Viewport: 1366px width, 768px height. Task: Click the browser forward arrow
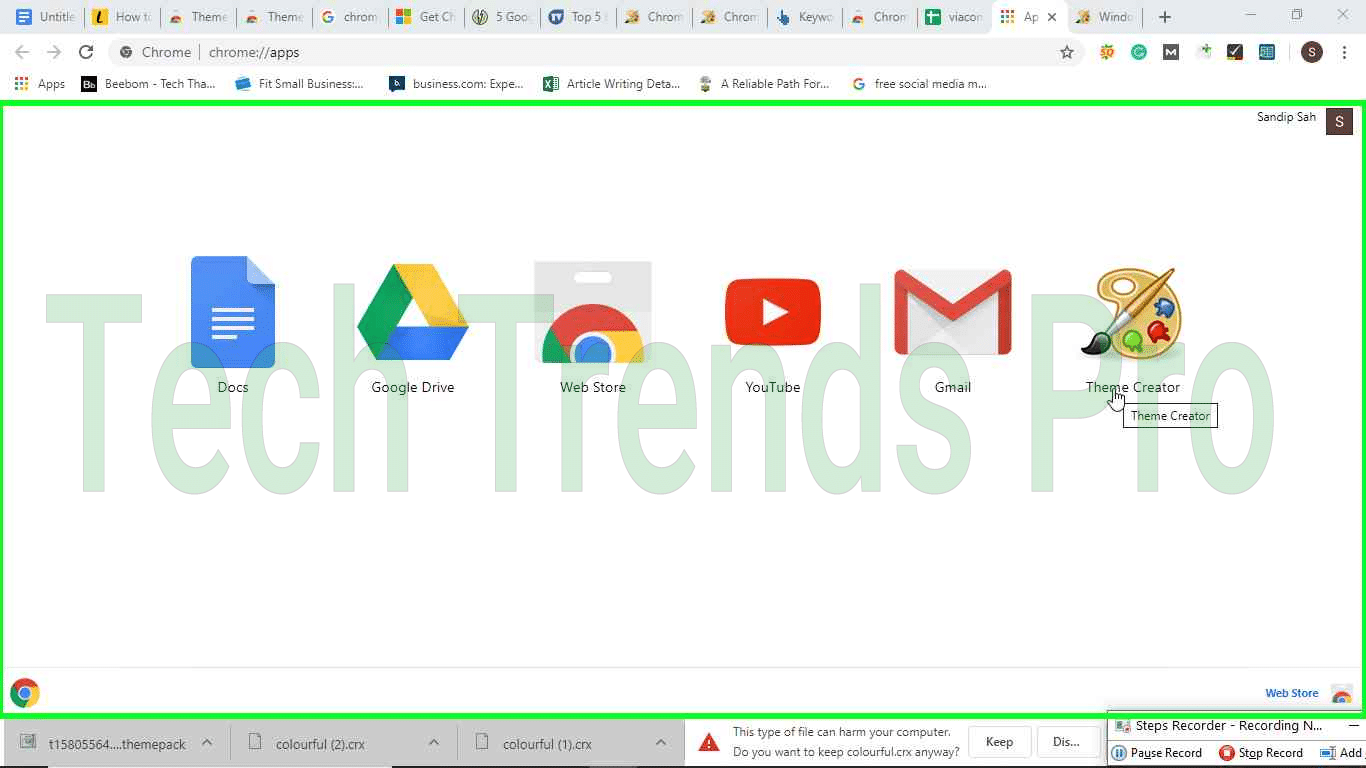(x=54, y=52)
